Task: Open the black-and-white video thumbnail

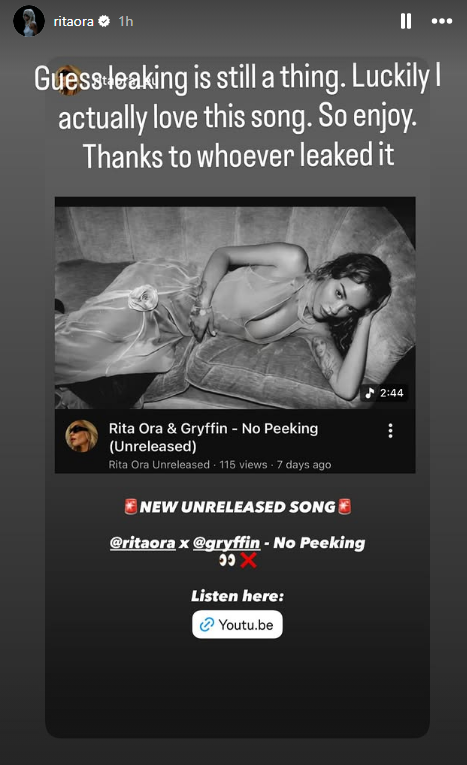Action: coord(235,303)
